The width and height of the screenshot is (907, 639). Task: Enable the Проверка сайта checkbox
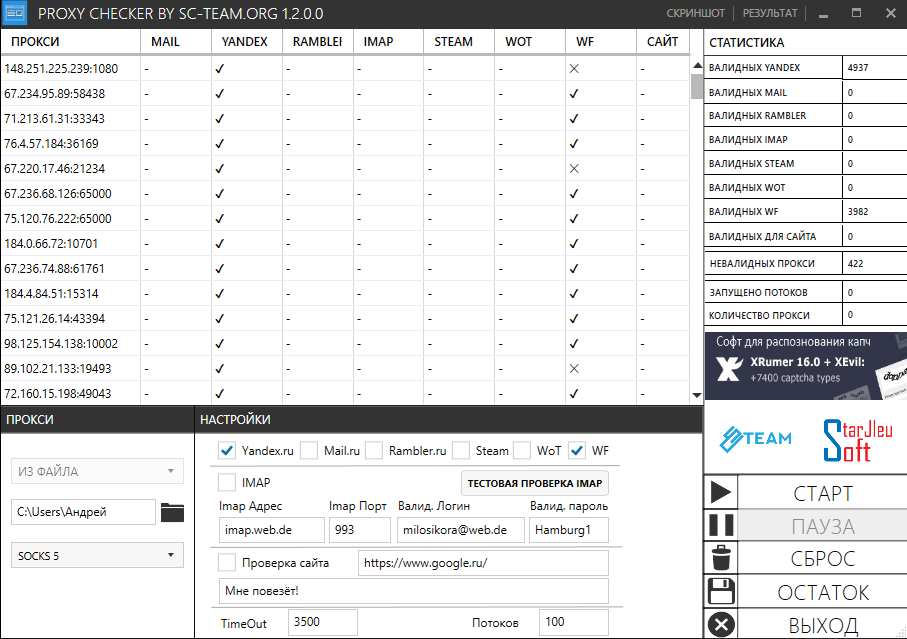point(227,562)
